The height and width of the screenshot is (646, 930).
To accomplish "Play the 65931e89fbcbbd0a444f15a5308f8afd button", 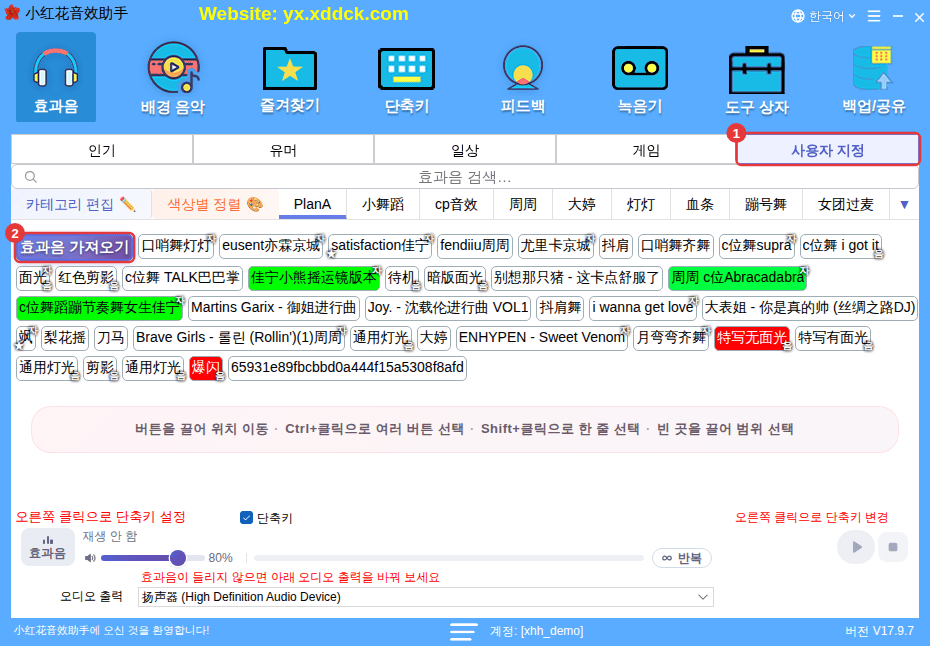I will pyautogui.click(x=347, y=368).
